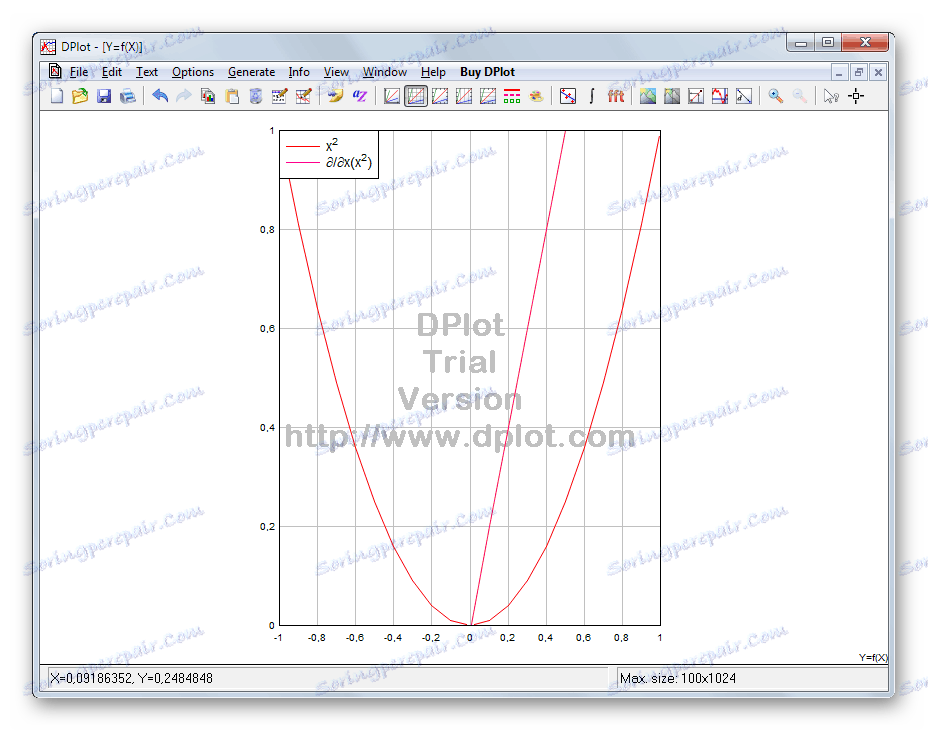
Task: Click the yellow note with arrow icon
Action: coord(335,96)
